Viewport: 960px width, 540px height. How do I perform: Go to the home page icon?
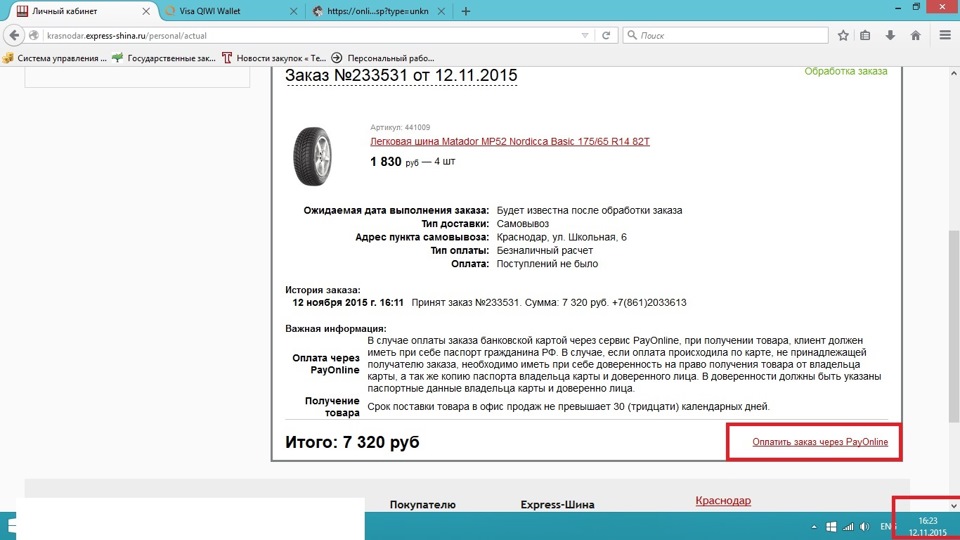coord(915,36)
